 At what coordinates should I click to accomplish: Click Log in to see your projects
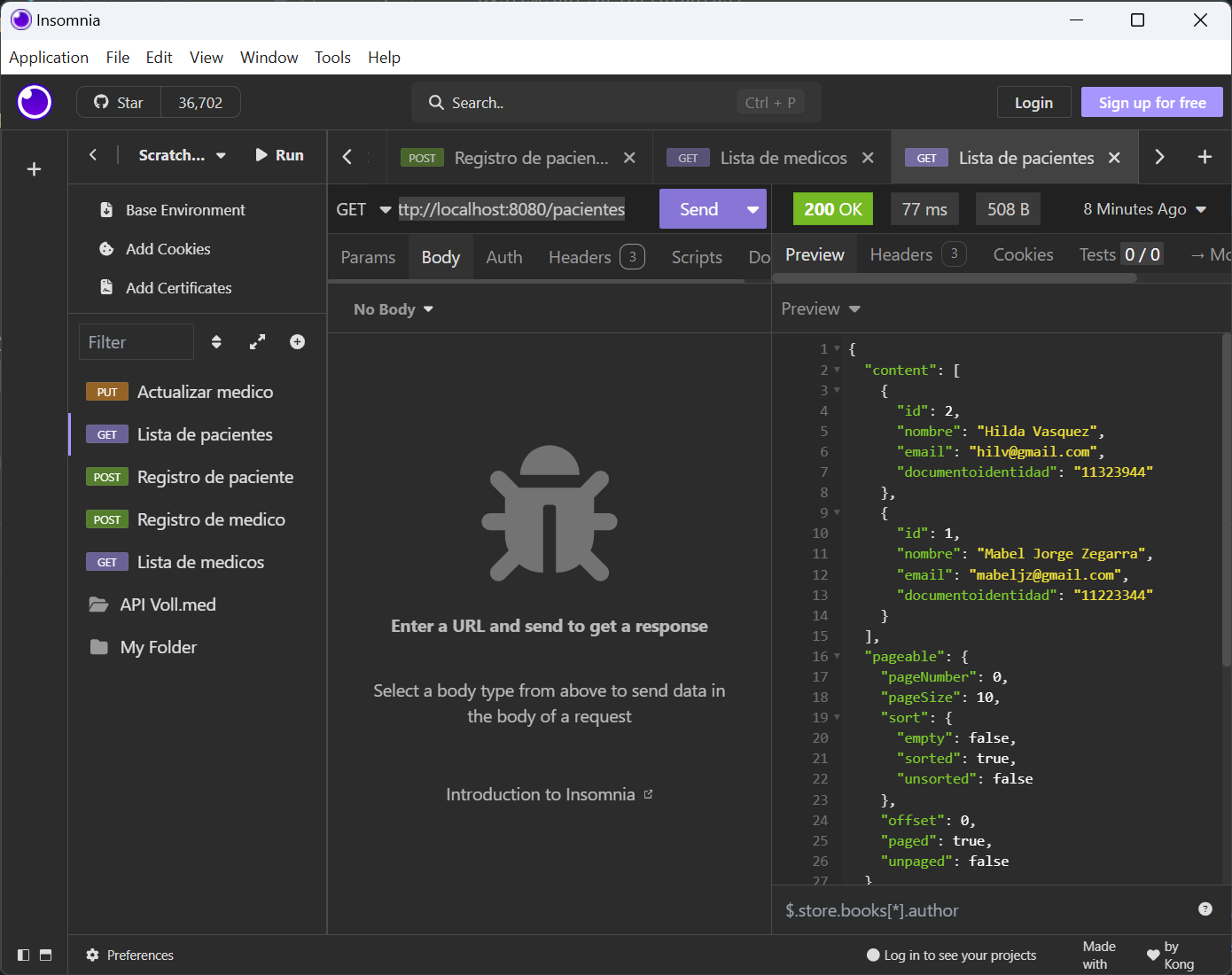[x=951, y=955]
